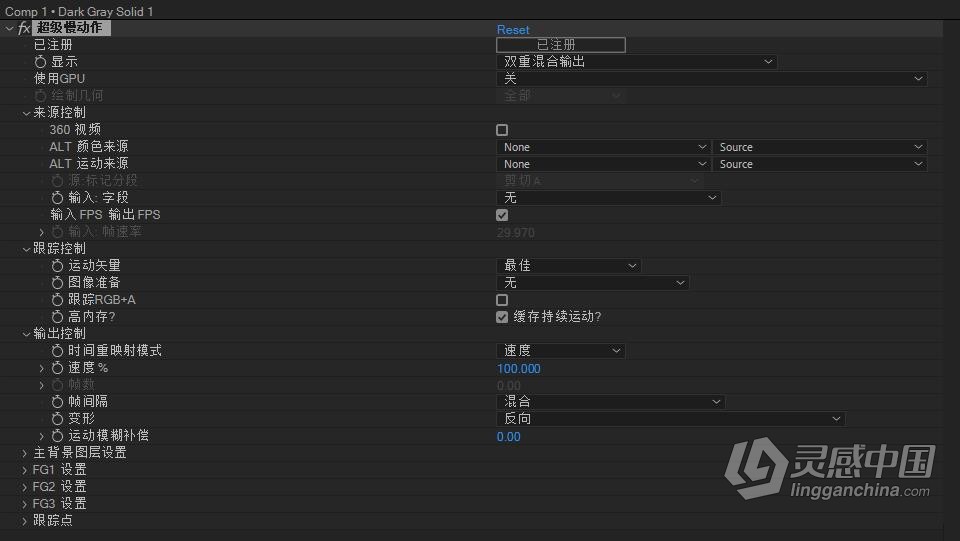Open the ALT 颜色来源 None layer dropdown

click(603, 147)
